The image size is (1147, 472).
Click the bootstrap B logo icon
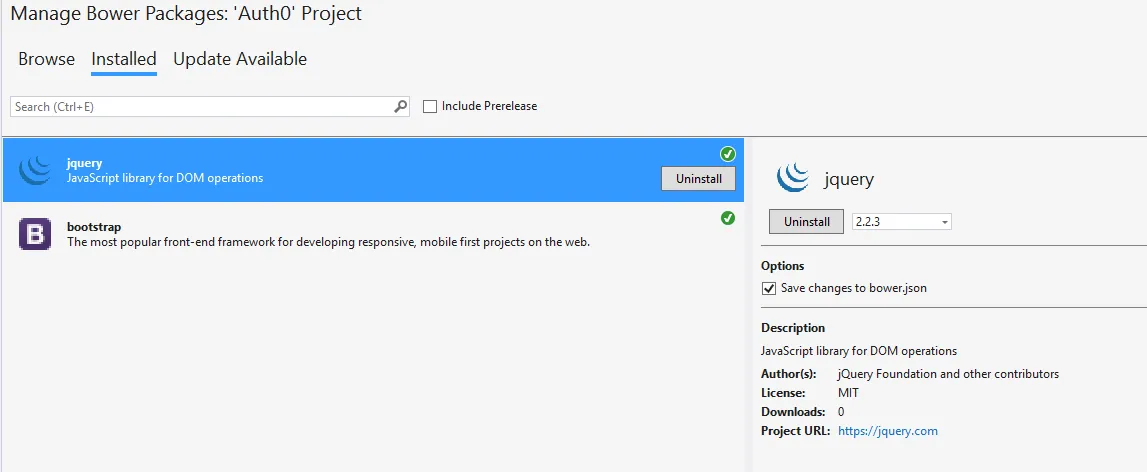coord(35,234)
